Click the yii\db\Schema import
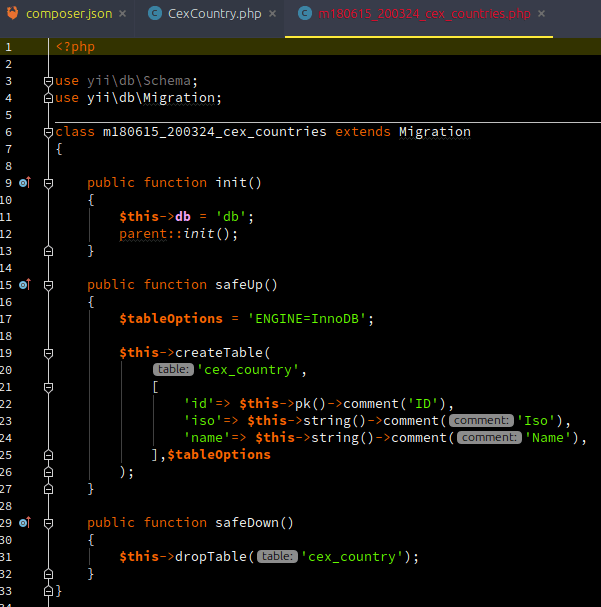 [139, 81]
